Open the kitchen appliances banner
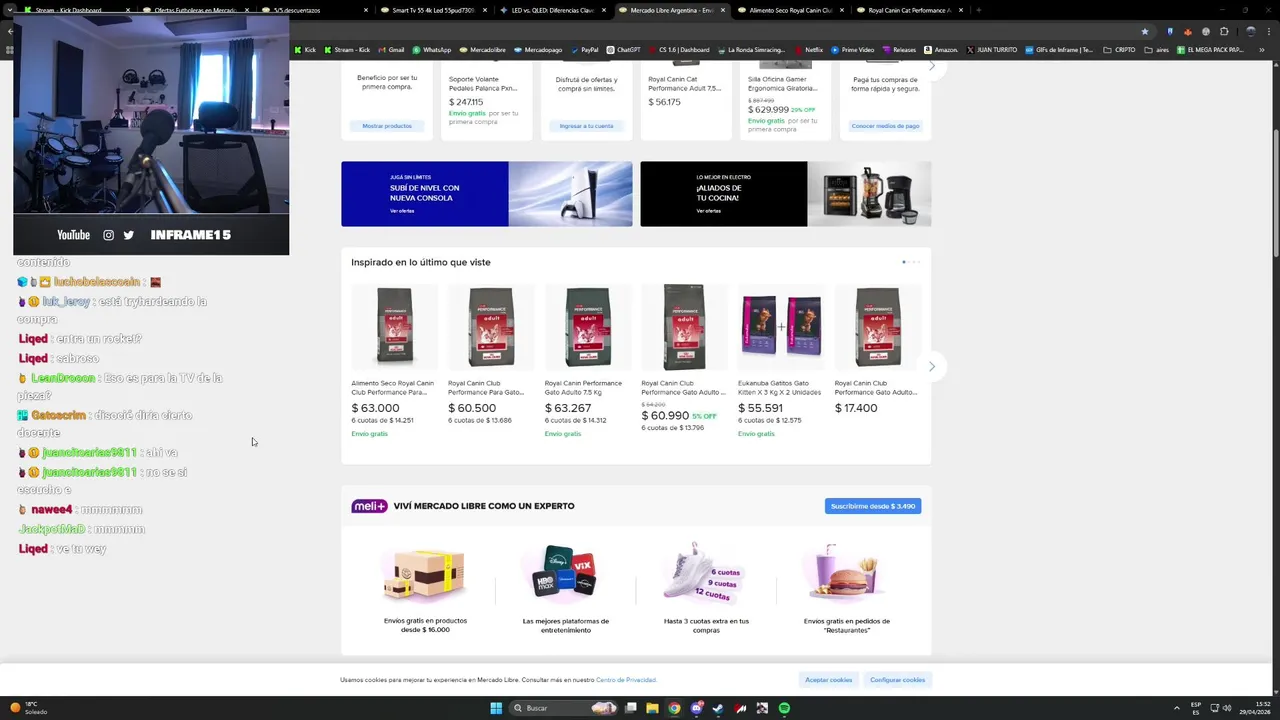Image resolution: width=1280 pixels, height=720 pixels. [786, 194]
